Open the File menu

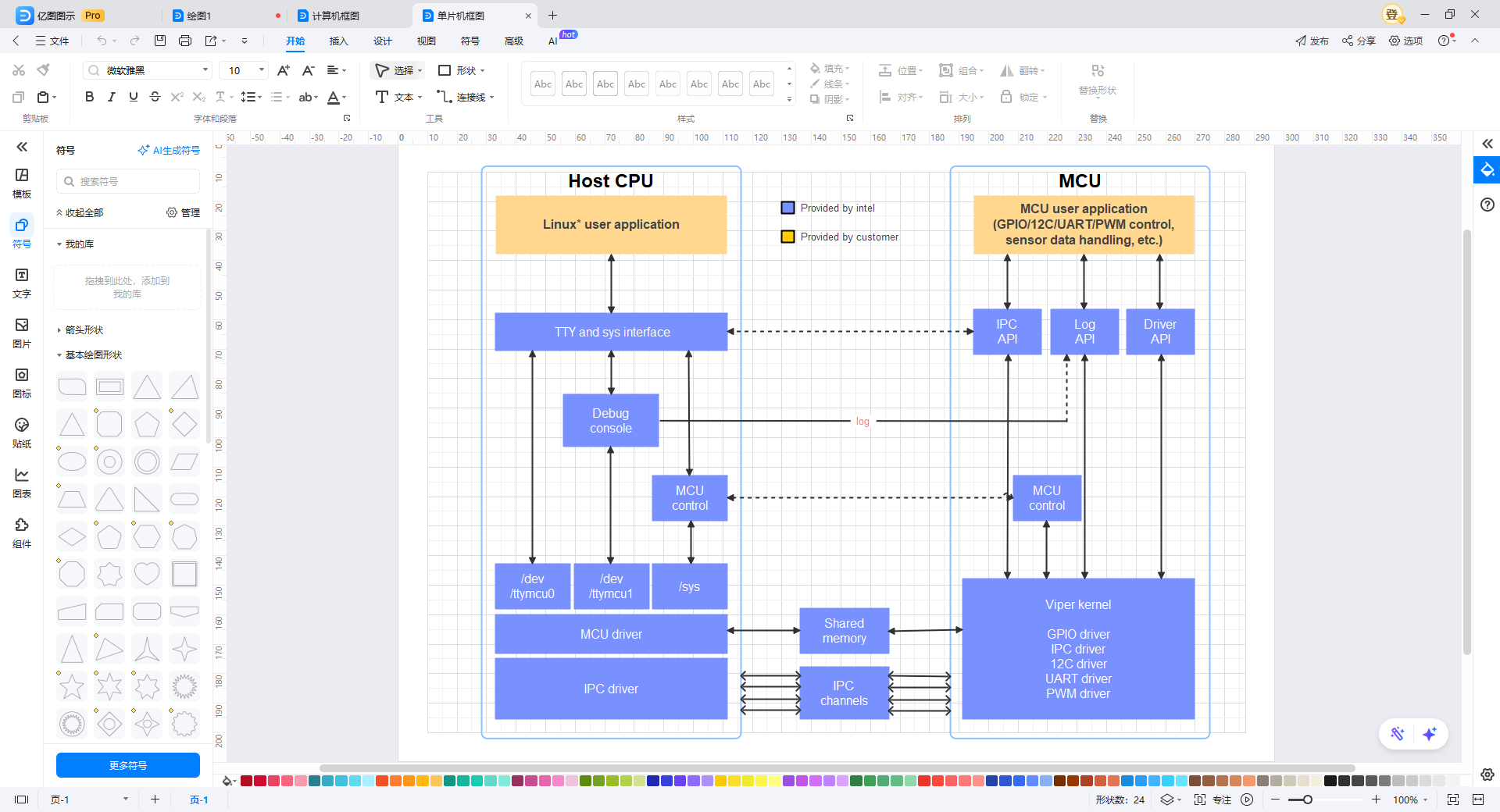tap(52, 41)
